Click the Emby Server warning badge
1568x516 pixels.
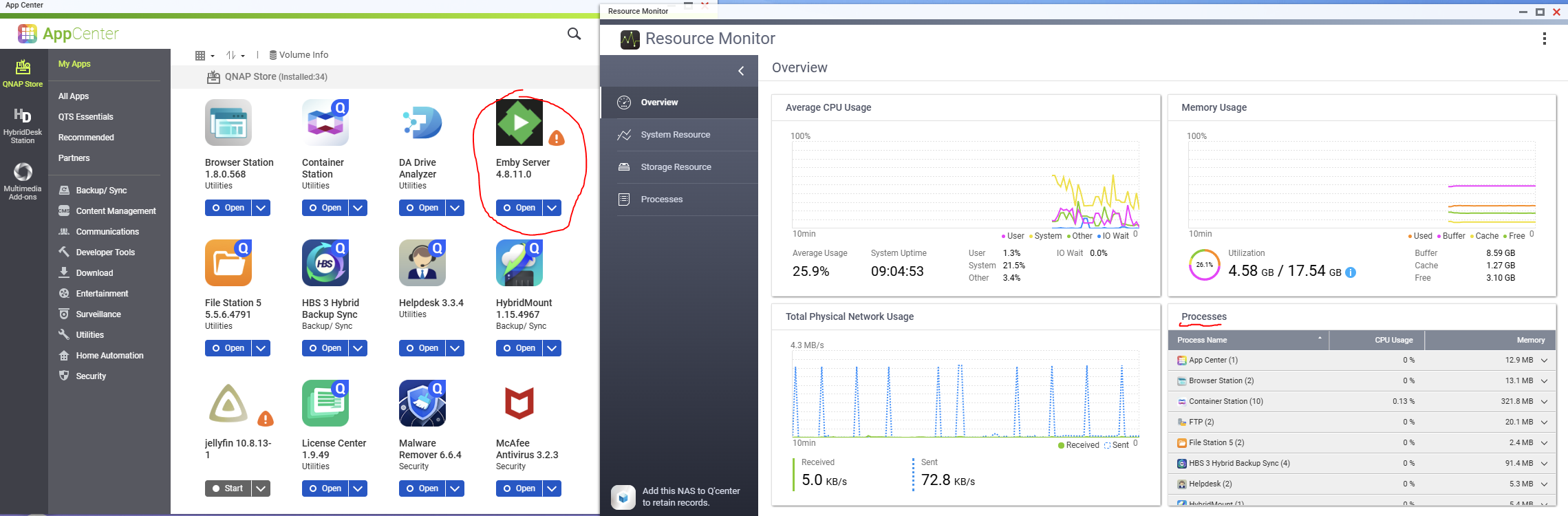coord(557,138)
